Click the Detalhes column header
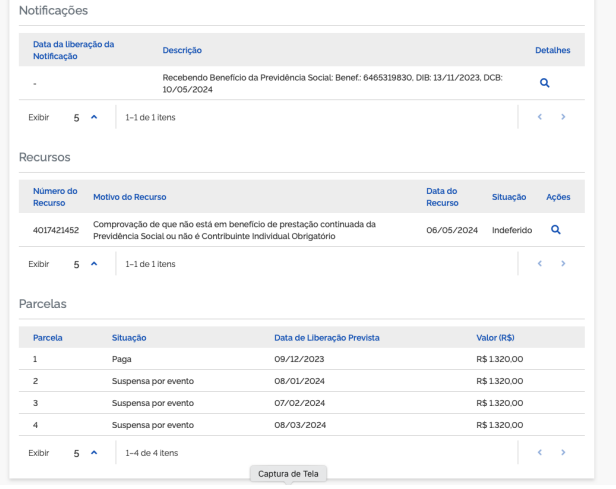The height and width of the screenshot is (489, 616). point(552,50)
